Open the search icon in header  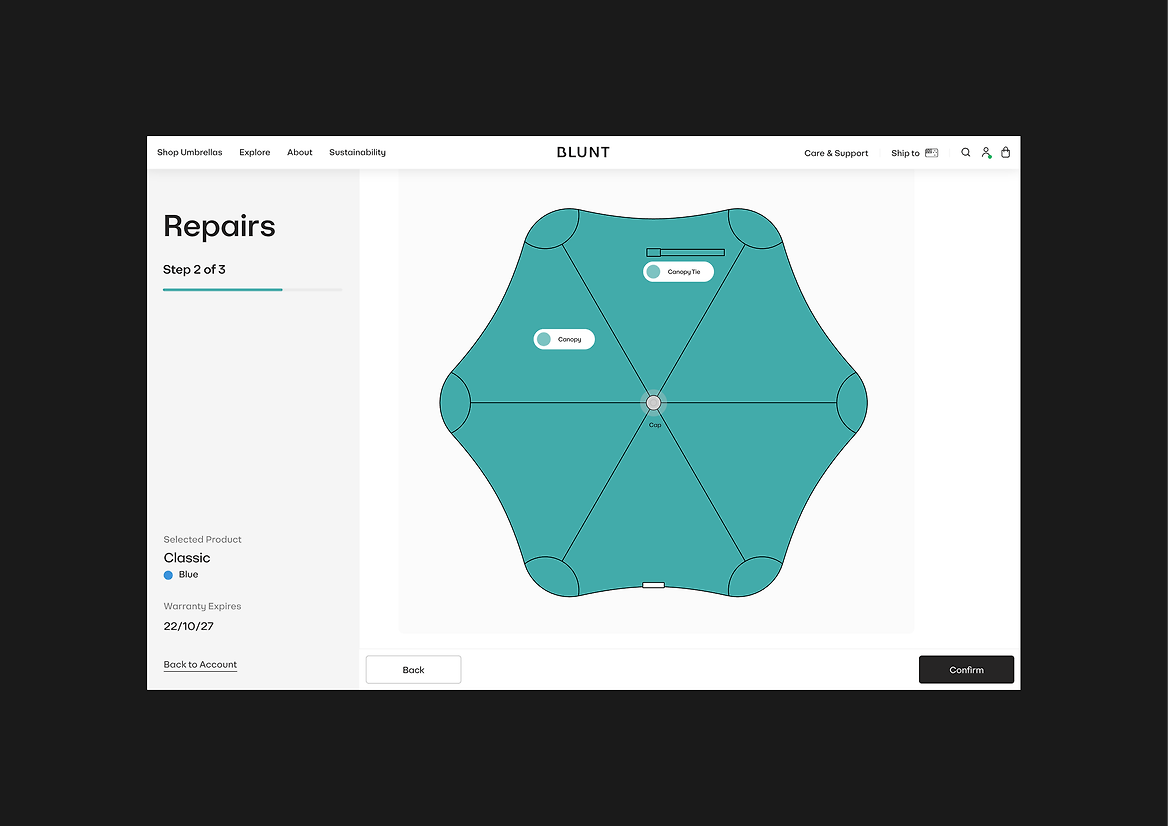(965, 153)
